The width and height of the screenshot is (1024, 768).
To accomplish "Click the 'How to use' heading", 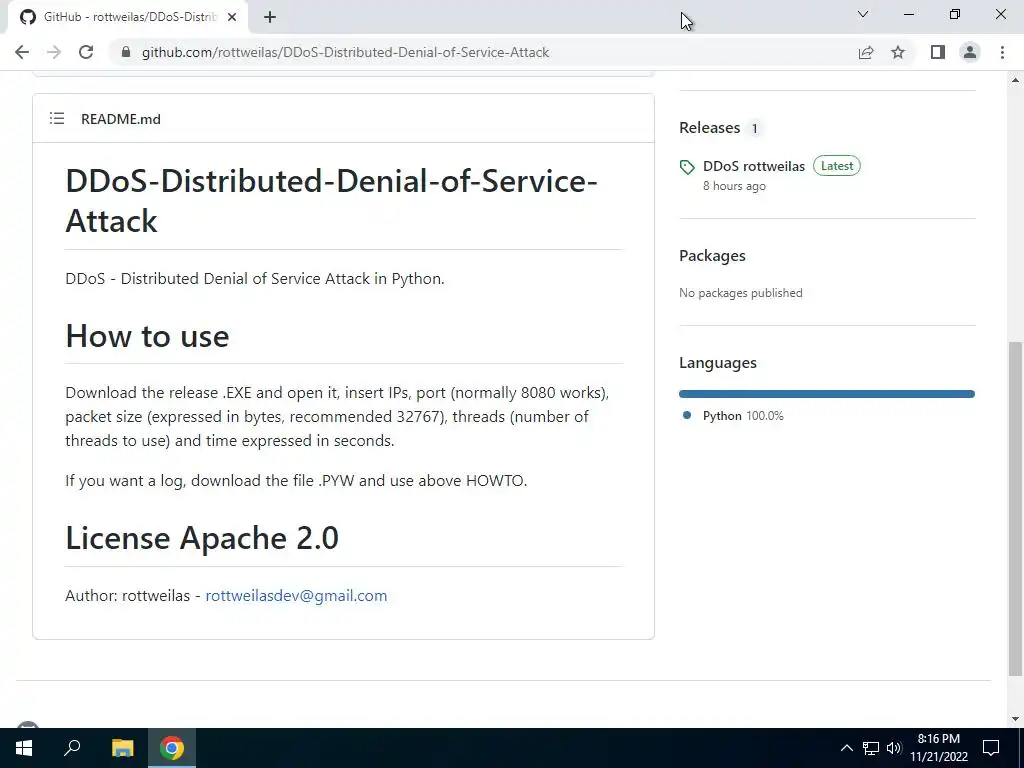I will pyautogui.click(x=148, y=336).
